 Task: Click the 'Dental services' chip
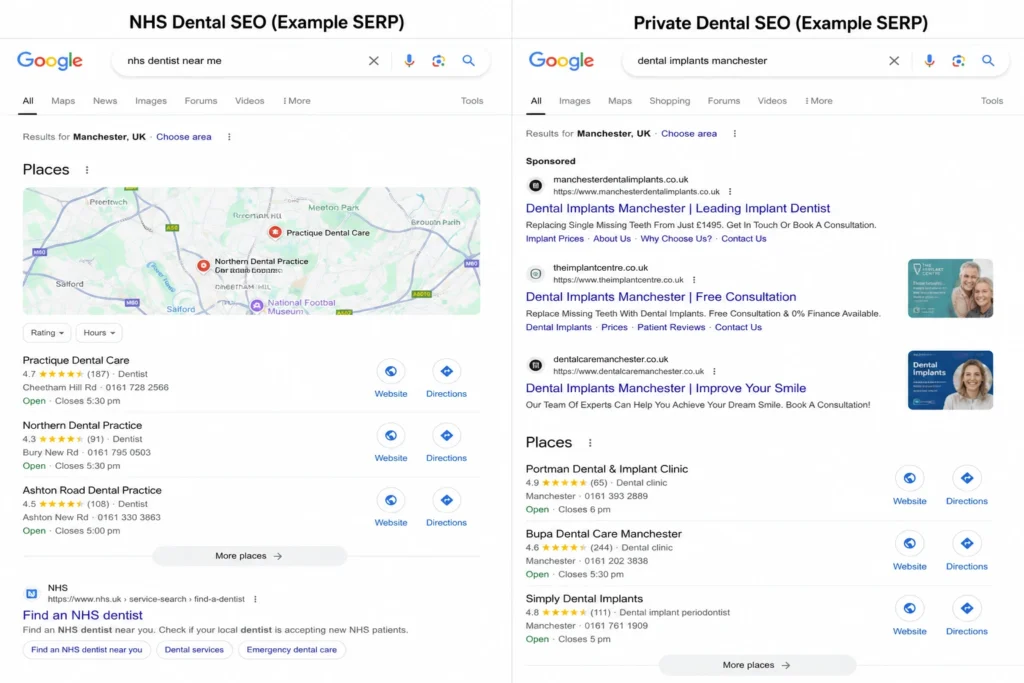coord(194,650)
